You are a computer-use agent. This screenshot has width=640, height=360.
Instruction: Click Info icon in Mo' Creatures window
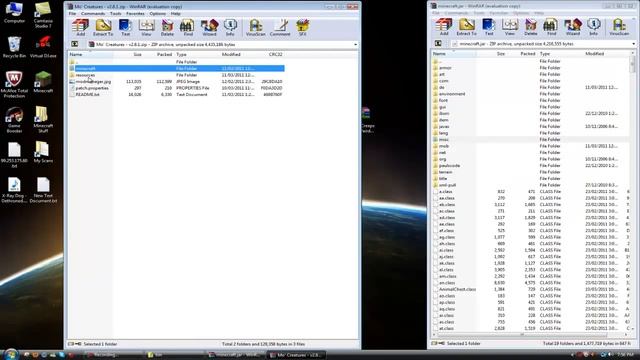(230, 27)
